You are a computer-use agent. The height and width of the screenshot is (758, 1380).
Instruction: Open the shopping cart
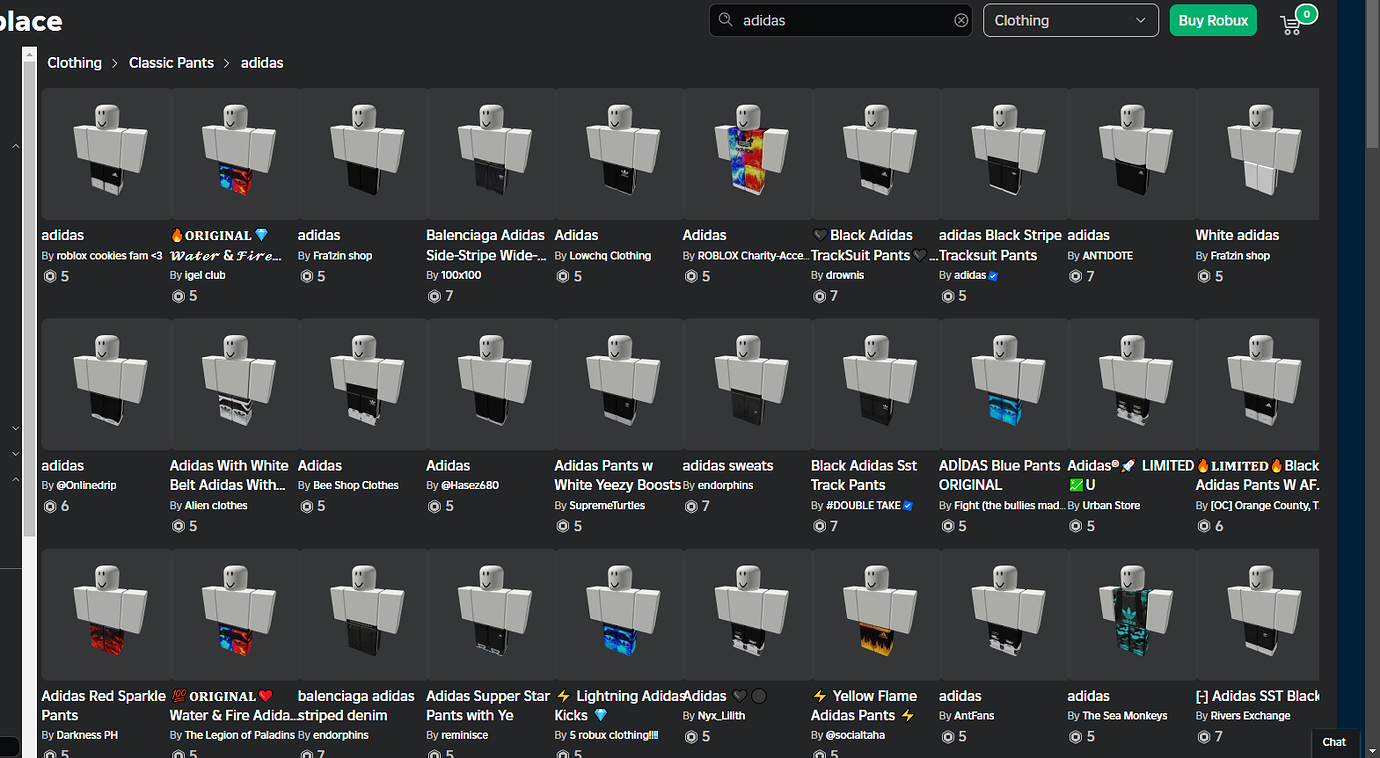pyautogui.click(x=1291, y=24)
